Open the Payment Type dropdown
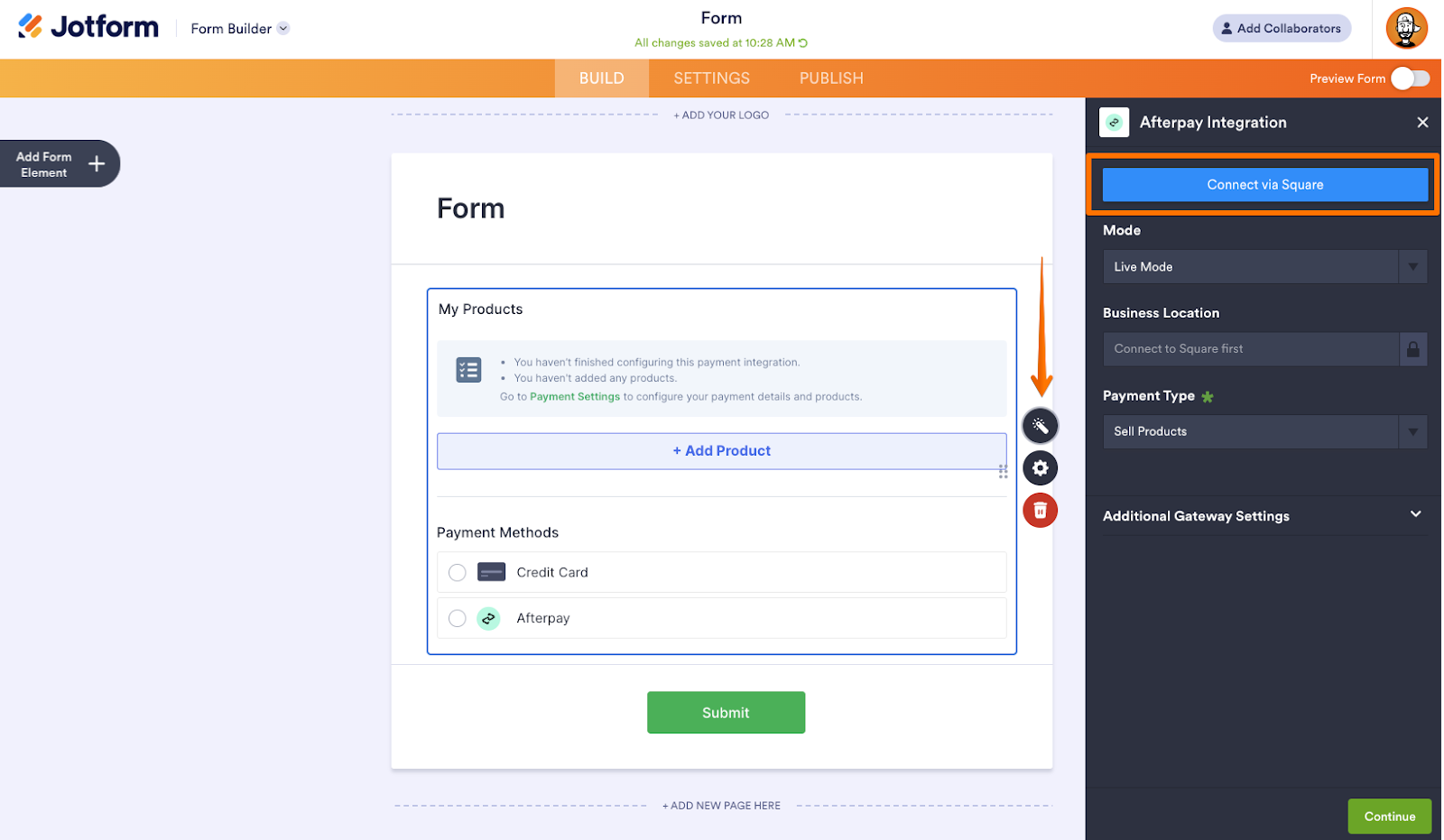 point(1266,432)
